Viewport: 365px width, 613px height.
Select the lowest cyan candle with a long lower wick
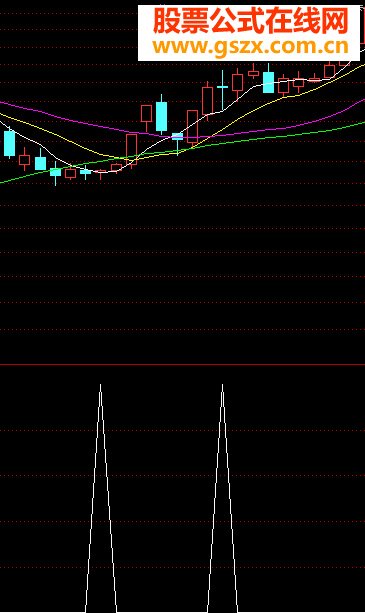[55, 172]
